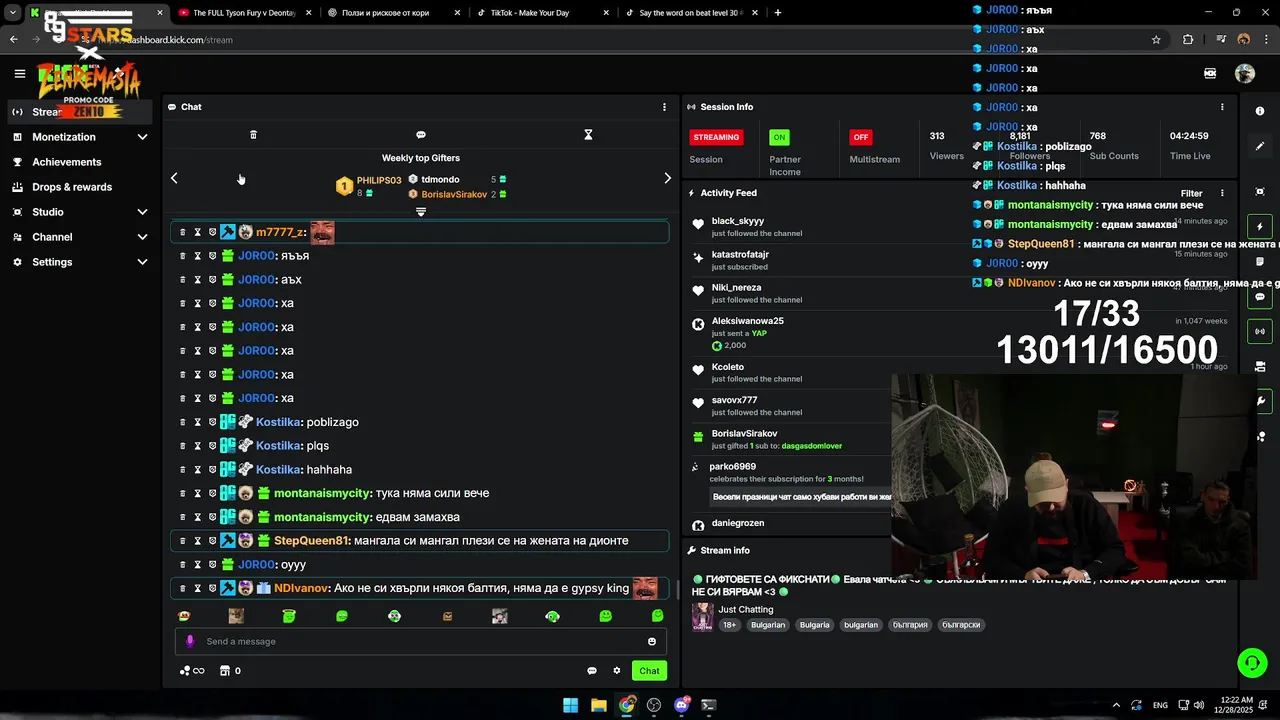Screen dimensions: 1280x720
Task: Show previous leaderboard with left arrow
Action: point(174,178)
